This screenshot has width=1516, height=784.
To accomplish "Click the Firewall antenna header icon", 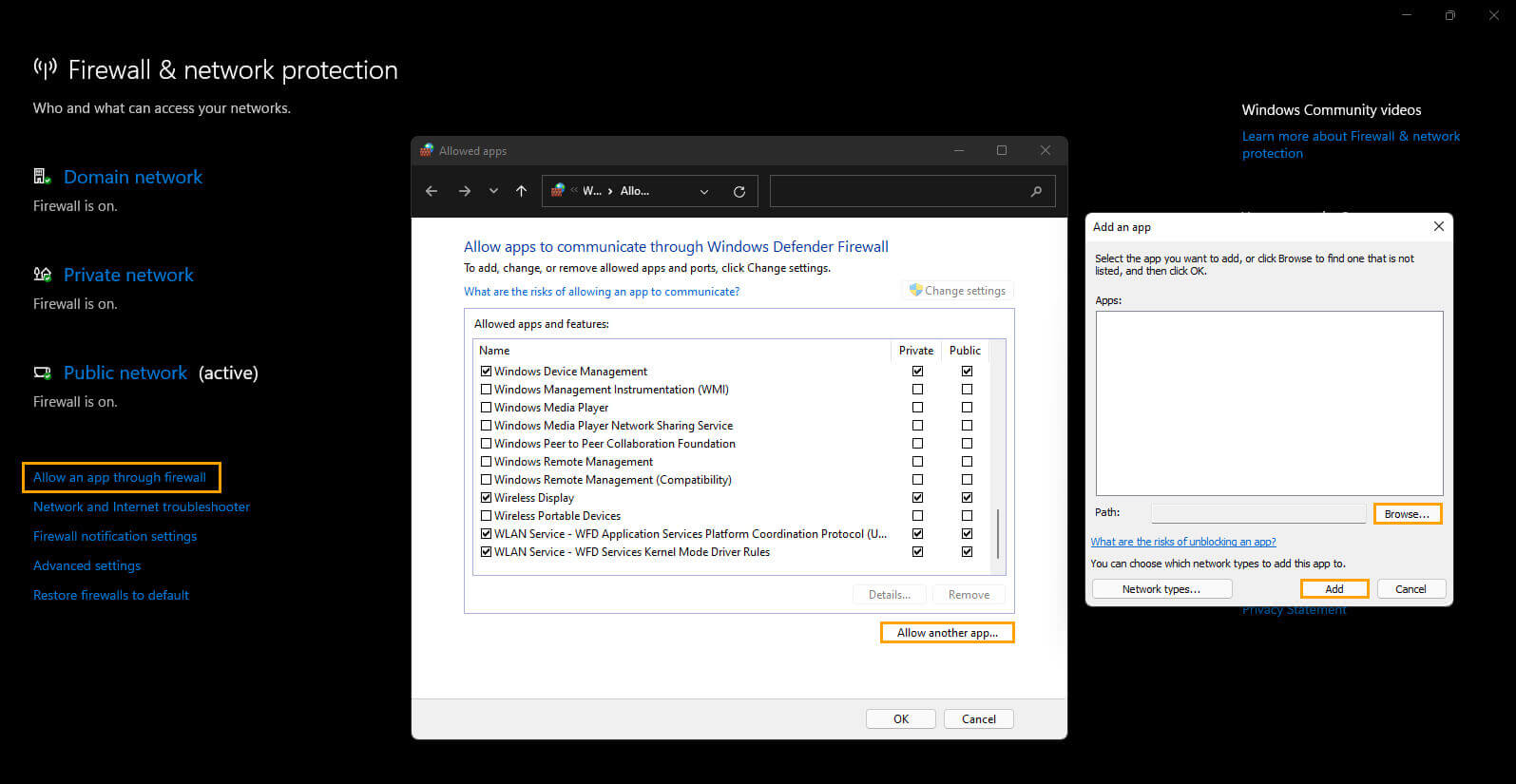I will [45, 68].
